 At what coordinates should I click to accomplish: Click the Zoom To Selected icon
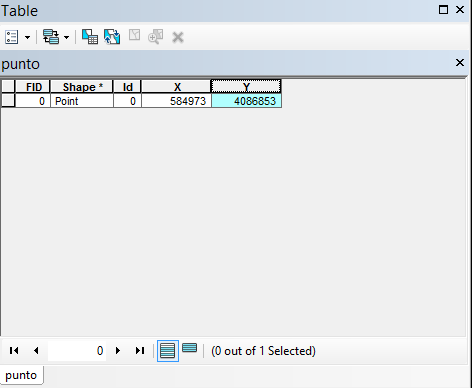tap(156, 37)
